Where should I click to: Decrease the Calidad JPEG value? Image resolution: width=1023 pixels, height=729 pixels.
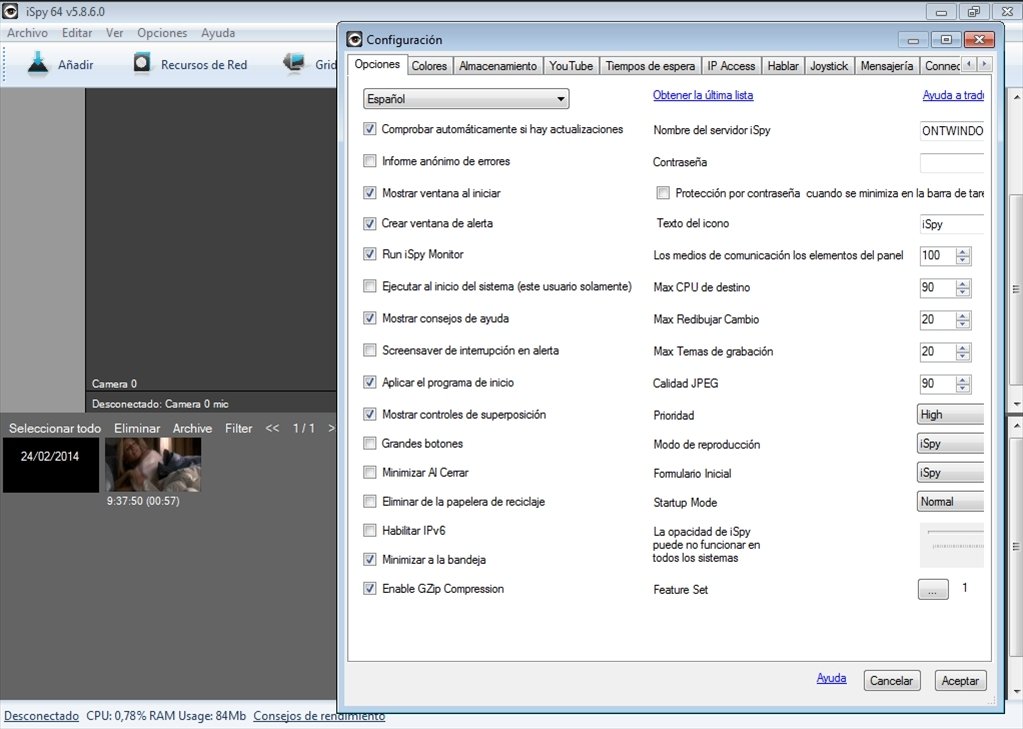963,388
